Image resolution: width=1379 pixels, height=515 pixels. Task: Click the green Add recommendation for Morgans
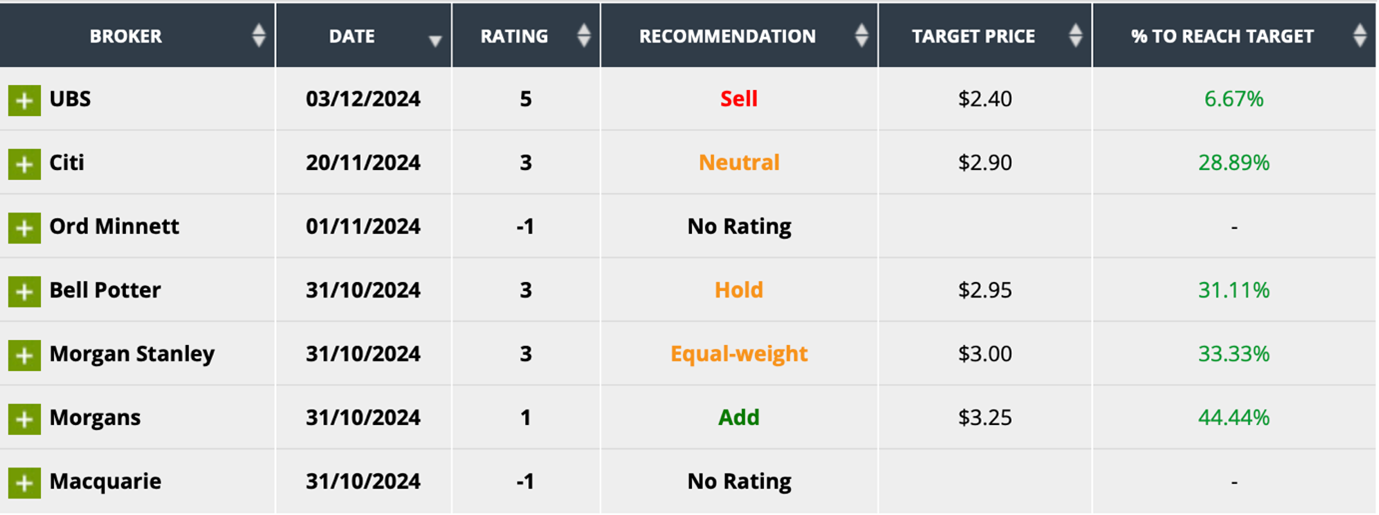click(739, 417)
